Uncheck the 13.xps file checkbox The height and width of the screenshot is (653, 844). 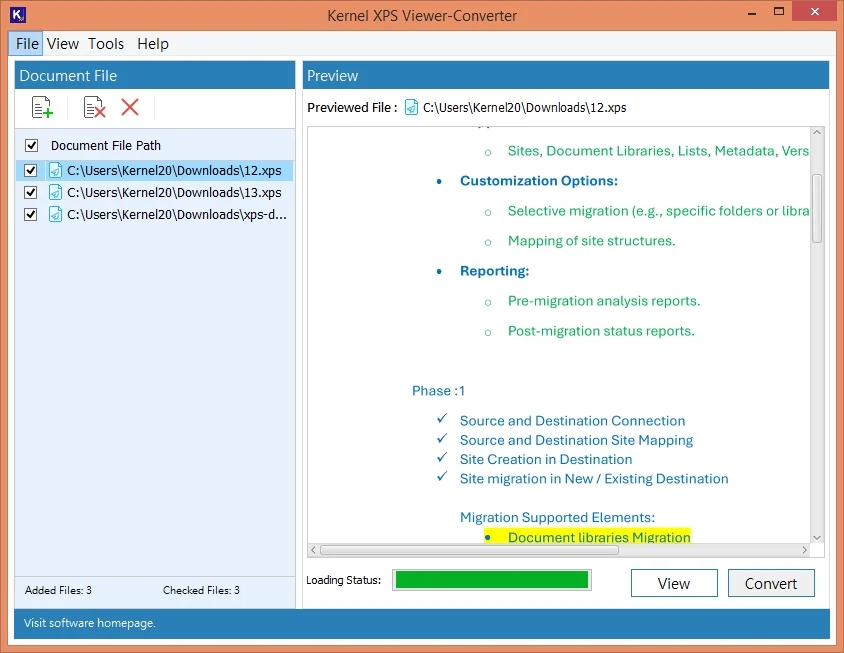31,193
